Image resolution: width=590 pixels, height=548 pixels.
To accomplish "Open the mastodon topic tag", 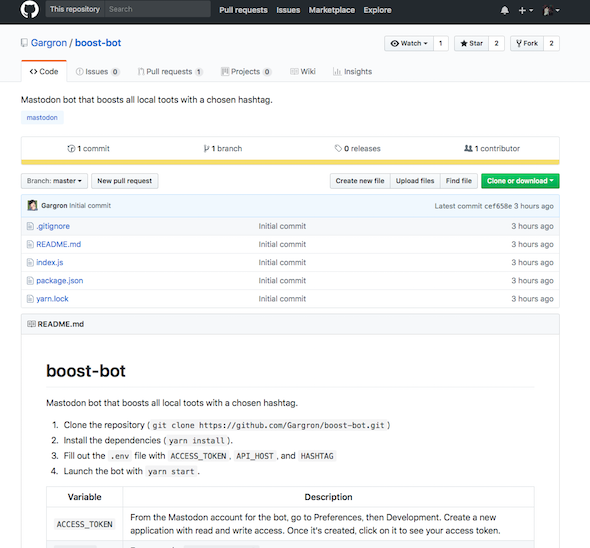I will pos(42,117).
